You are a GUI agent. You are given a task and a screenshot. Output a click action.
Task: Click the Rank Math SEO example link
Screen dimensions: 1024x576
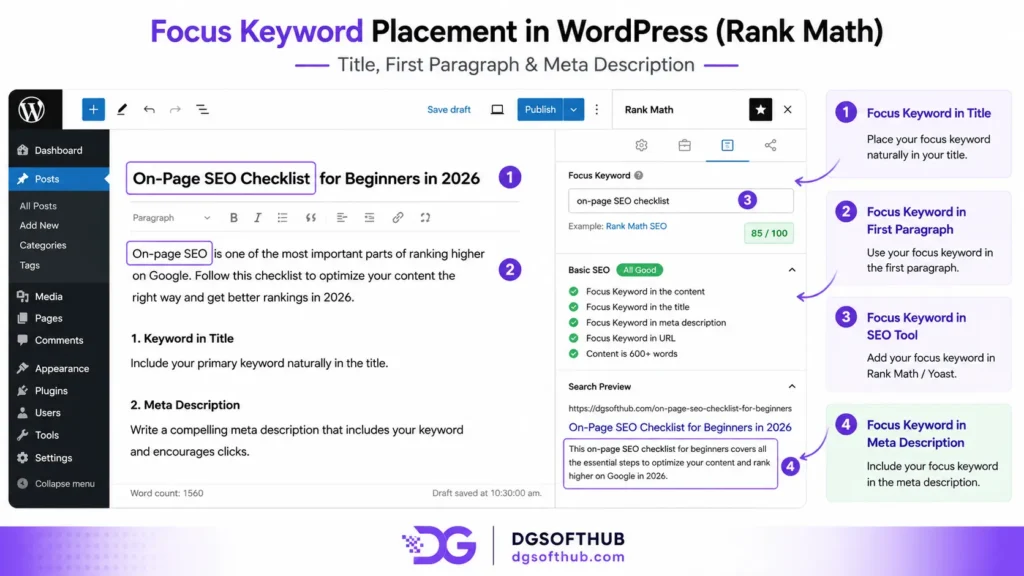636,226
